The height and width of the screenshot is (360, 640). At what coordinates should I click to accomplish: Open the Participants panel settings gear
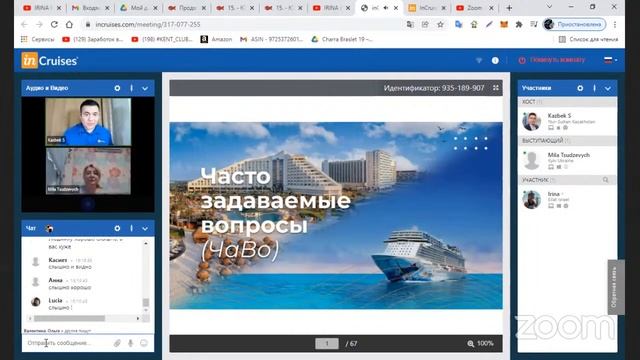(580, 88)
